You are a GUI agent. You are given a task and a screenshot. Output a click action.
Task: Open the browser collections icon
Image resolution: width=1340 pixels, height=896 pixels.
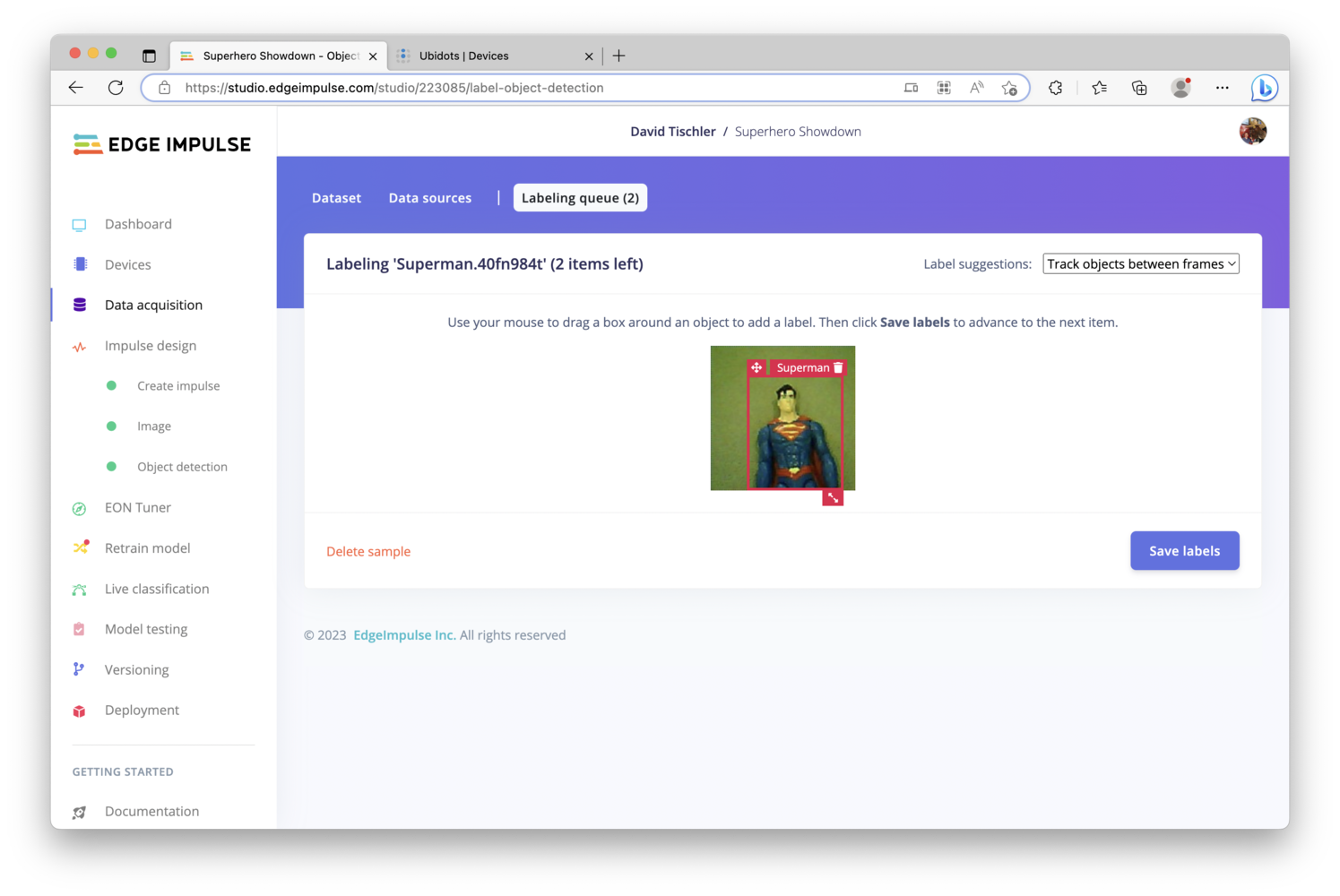(1139, 88)
